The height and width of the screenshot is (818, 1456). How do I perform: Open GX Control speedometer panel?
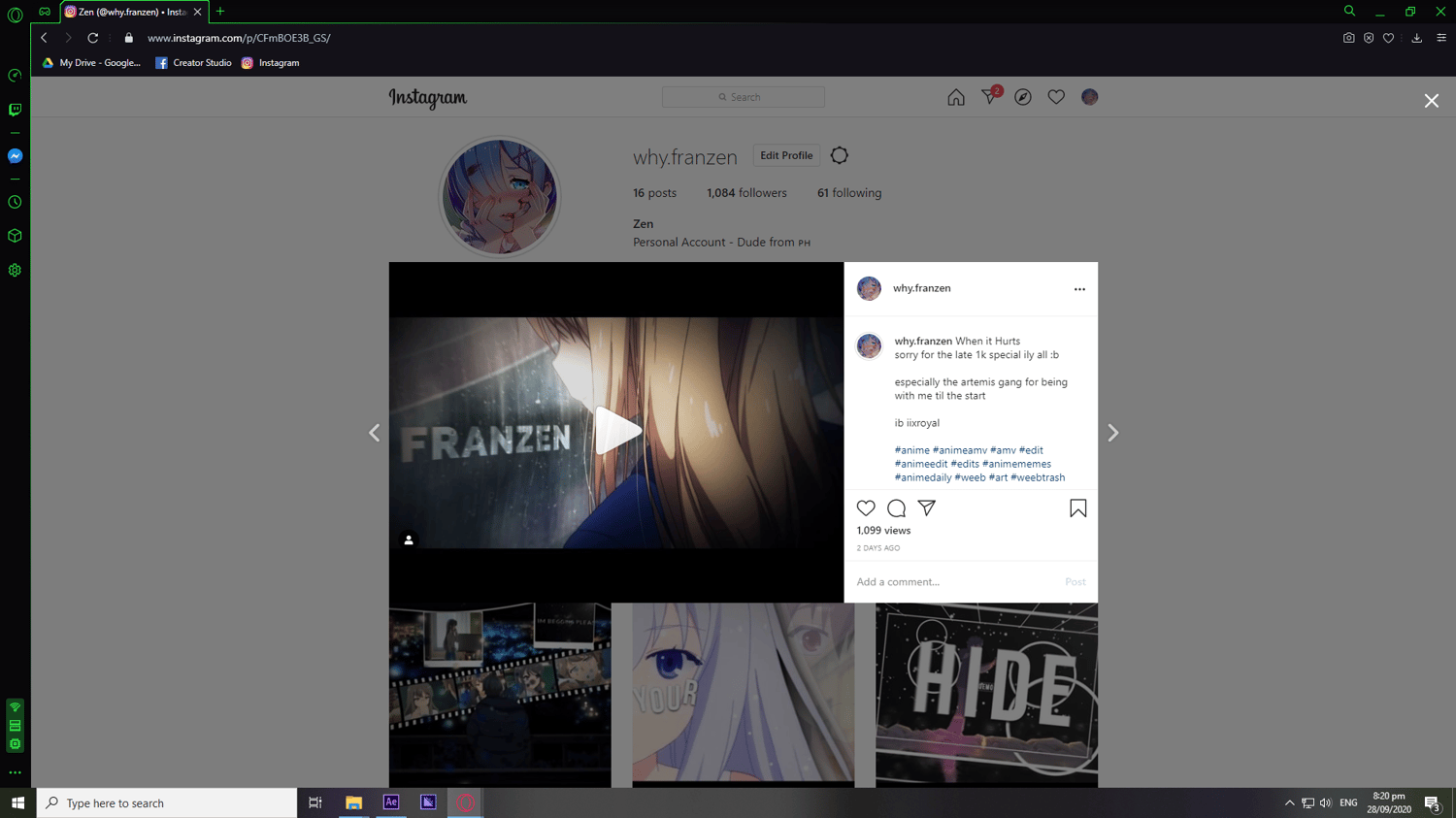15,76
